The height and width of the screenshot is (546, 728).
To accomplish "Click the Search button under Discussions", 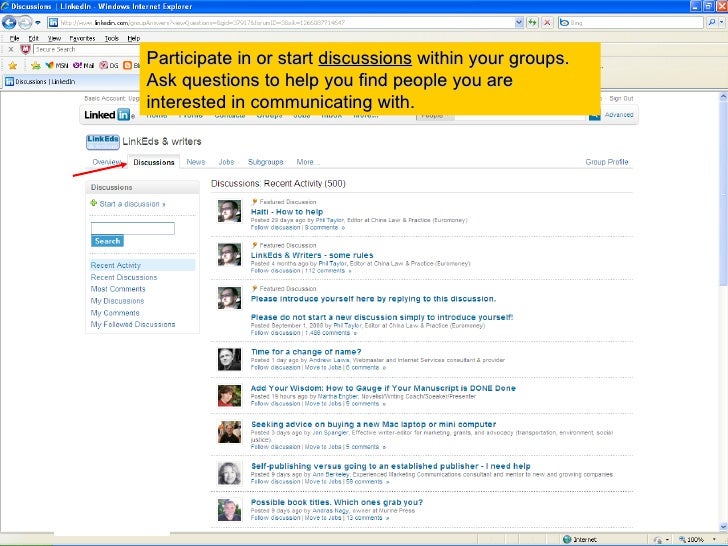I will click(107, 241).
